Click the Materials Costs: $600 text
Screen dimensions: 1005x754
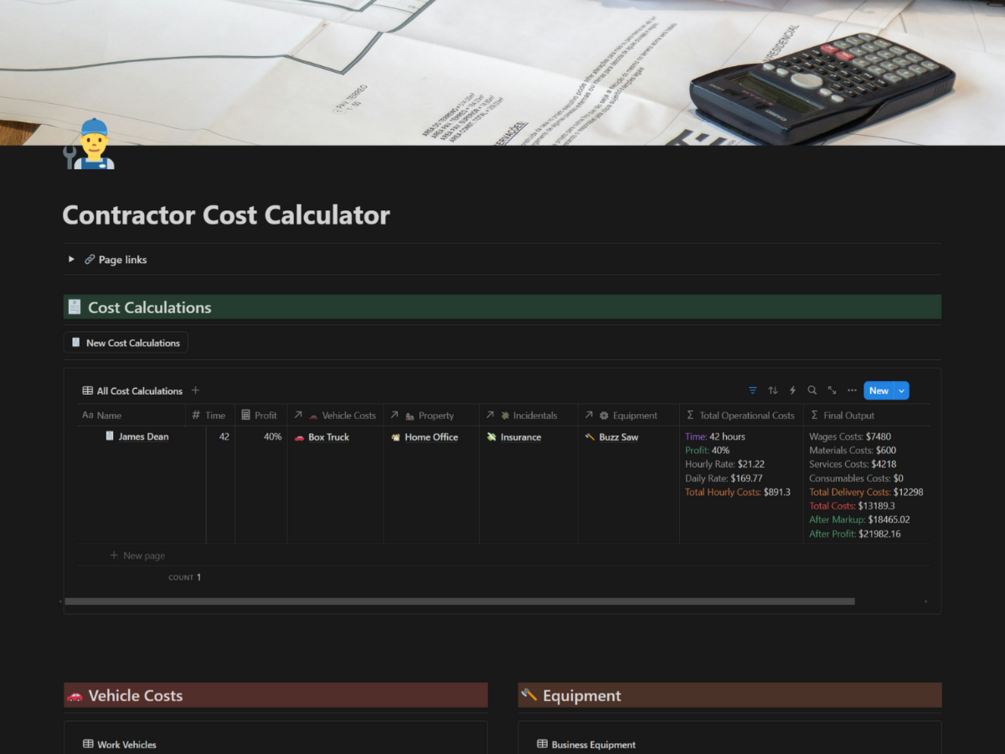(852, 451)
